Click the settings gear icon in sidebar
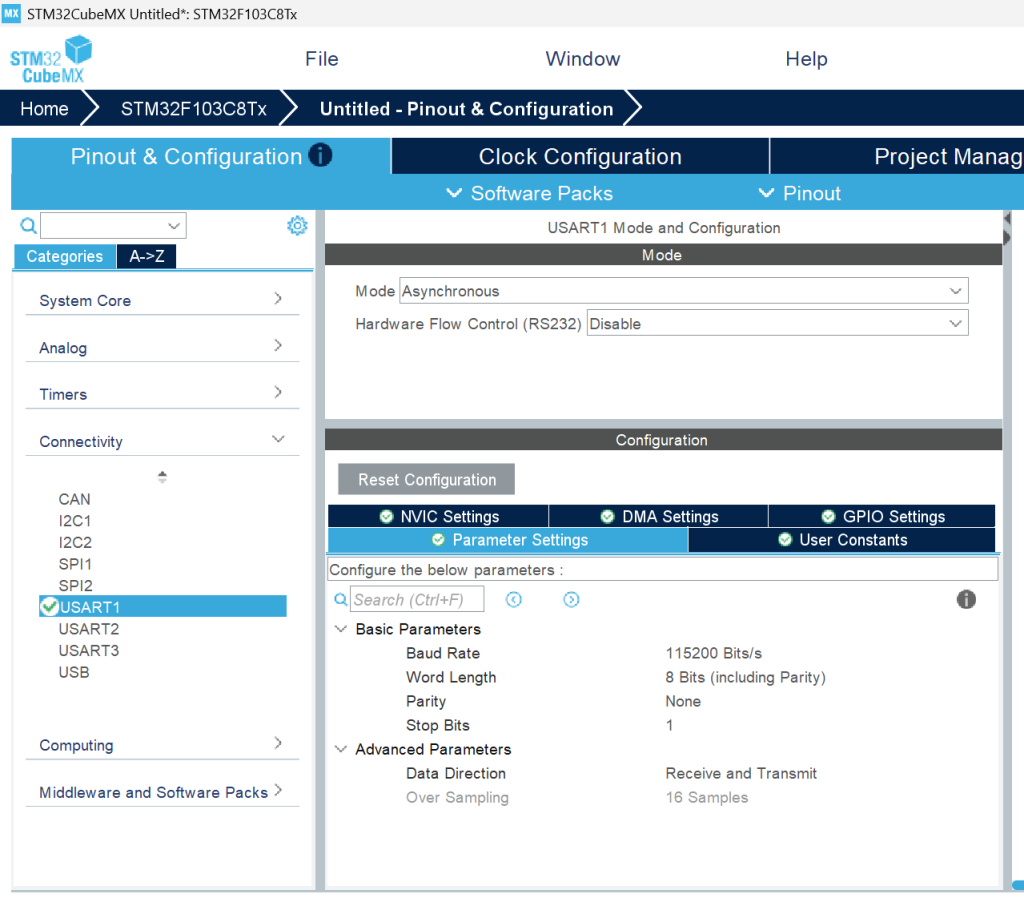The width and height of the screenshot is (1024, 898). pyautogui.click(x=297, y=226)
